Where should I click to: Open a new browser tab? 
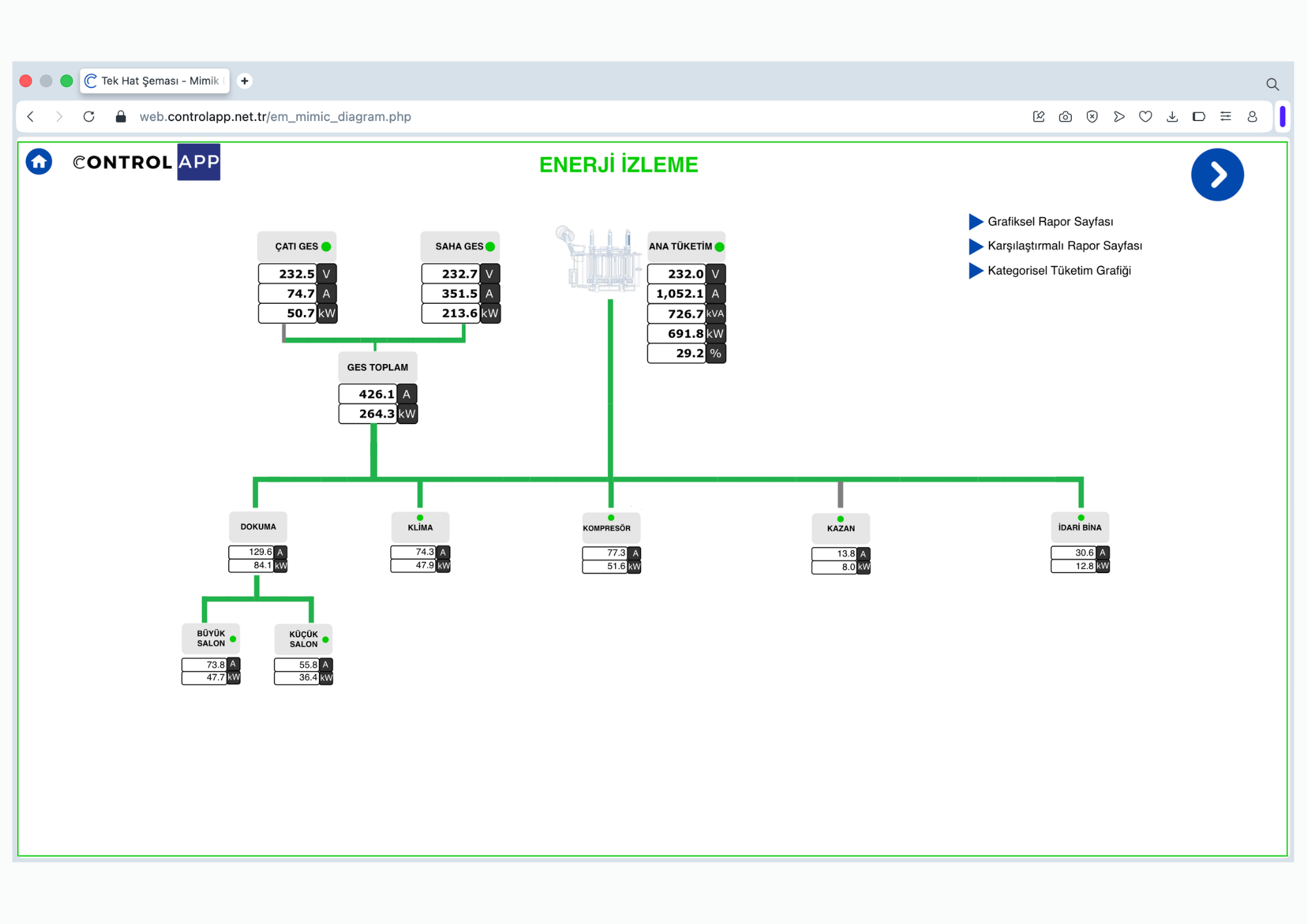pyautogui.click(x=244, y=80)
